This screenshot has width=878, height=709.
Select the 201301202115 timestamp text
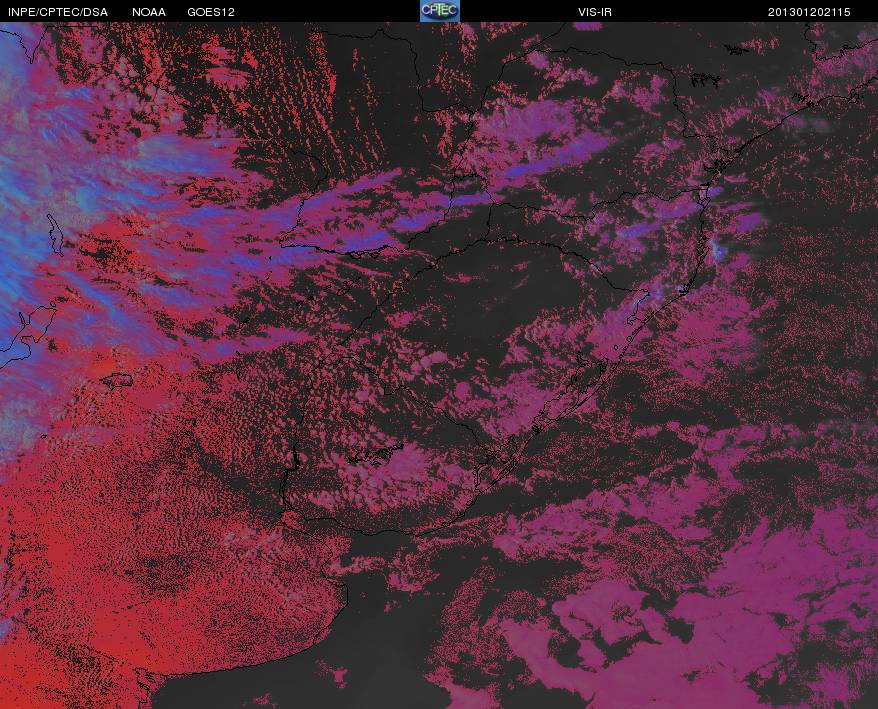coord(809,12)
